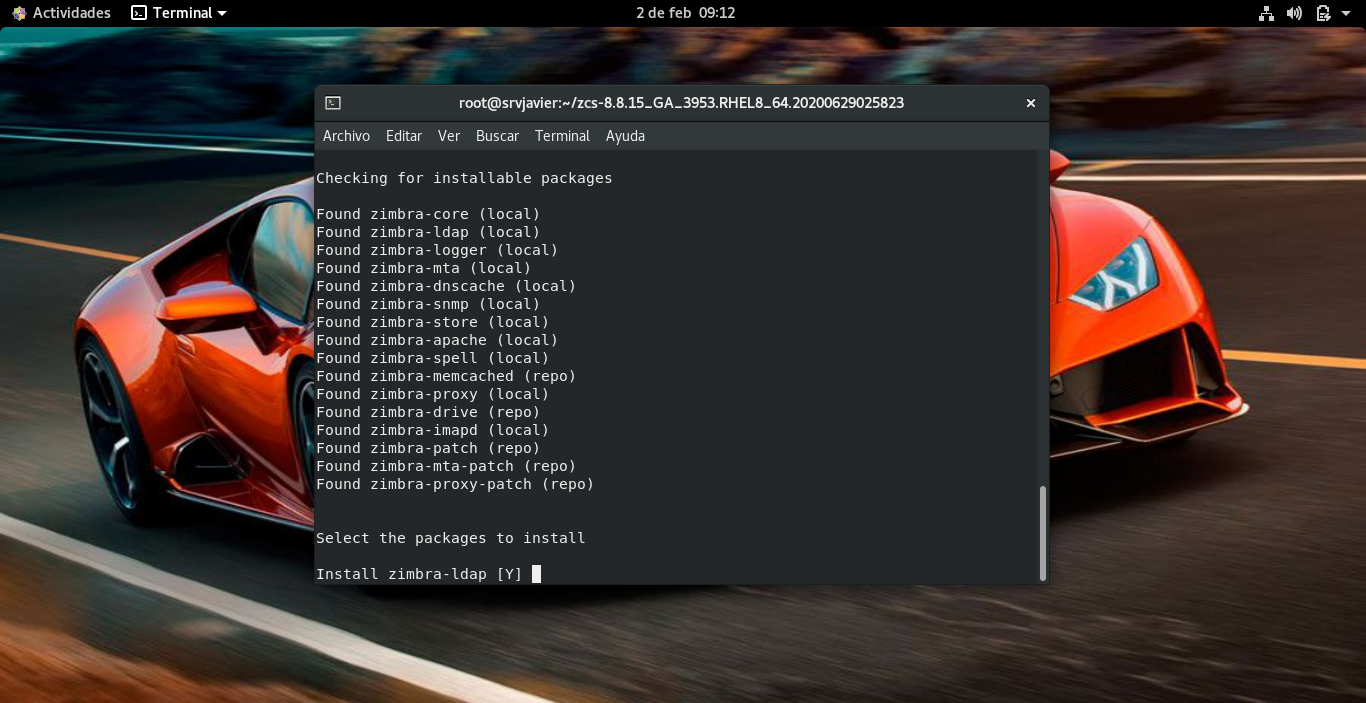Viewport: 1366px width, 703px height.
Task: Click the Activities foot logo icon
Action: [19, 13]
